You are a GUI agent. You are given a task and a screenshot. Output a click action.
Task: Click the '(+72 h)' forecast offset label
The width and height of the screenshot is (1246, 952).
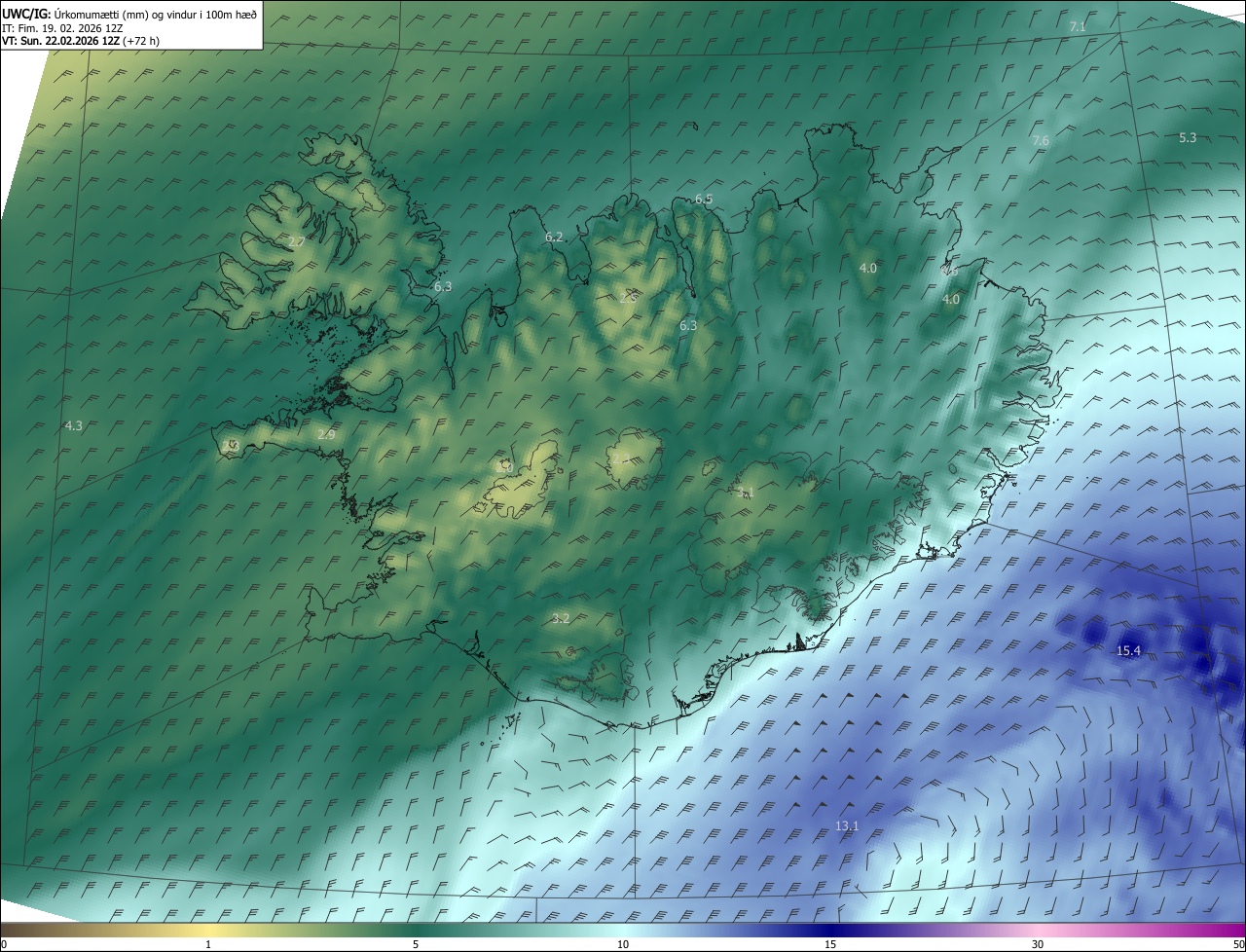pos(141,41)
